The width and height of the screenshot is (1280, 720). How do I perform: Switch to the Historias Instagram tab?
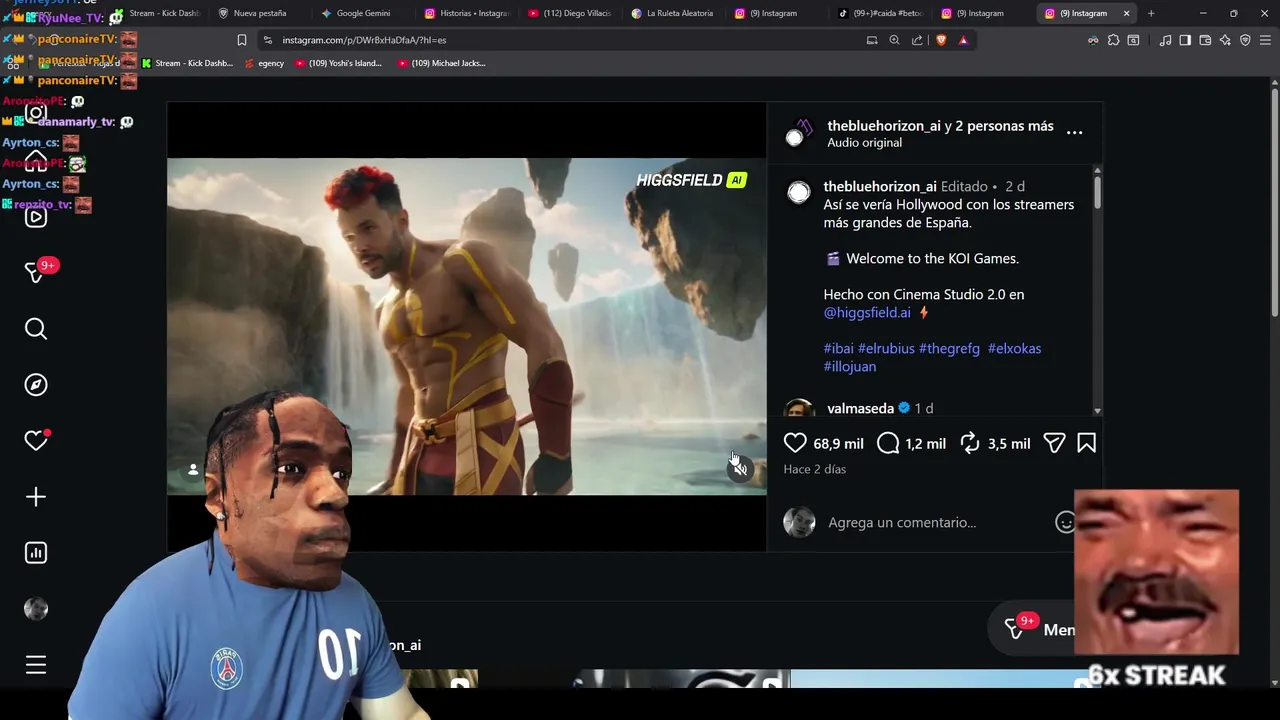[x=466, y=13]
